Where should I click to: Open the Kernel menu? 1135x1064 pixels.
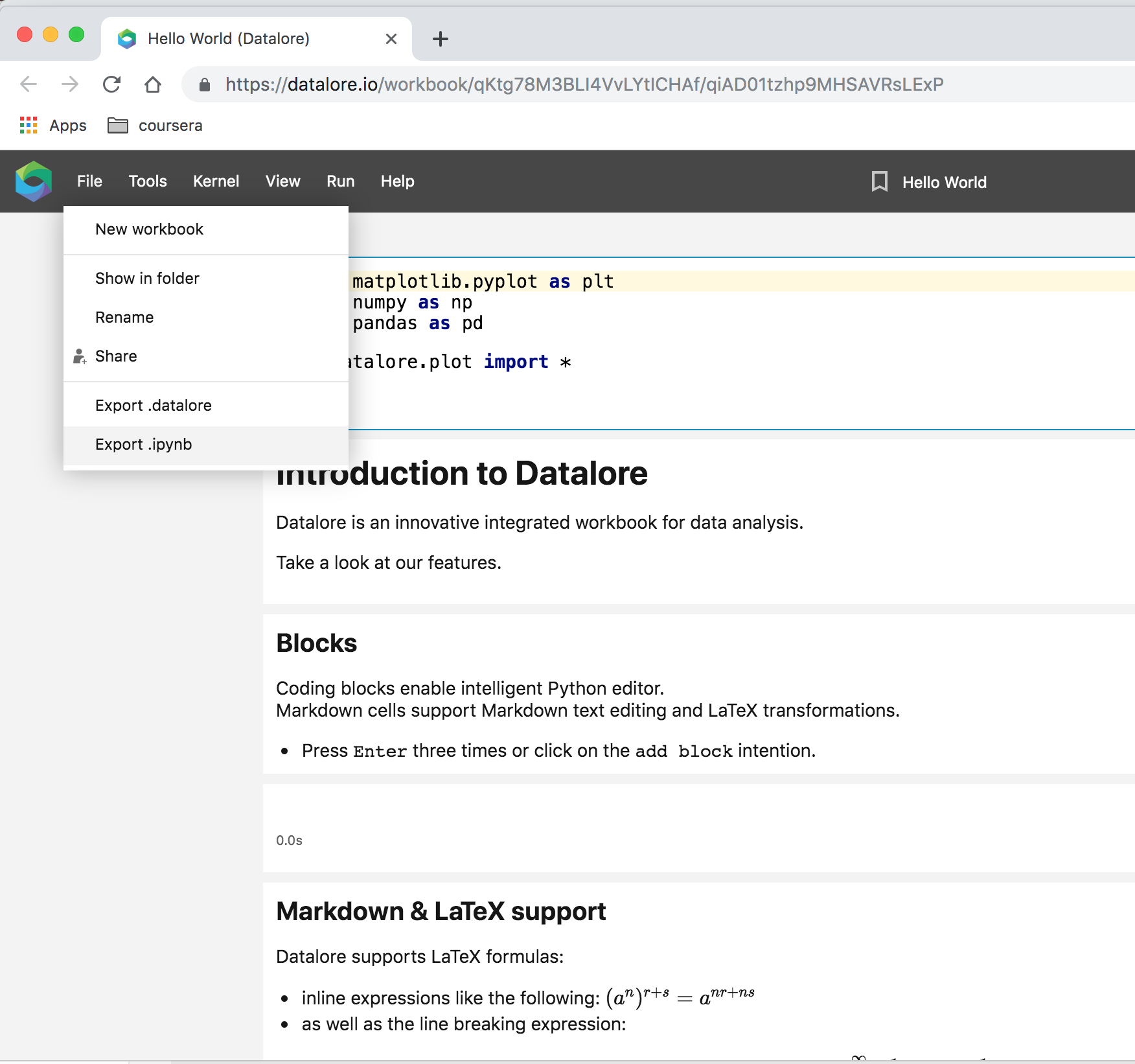(216, 181)
